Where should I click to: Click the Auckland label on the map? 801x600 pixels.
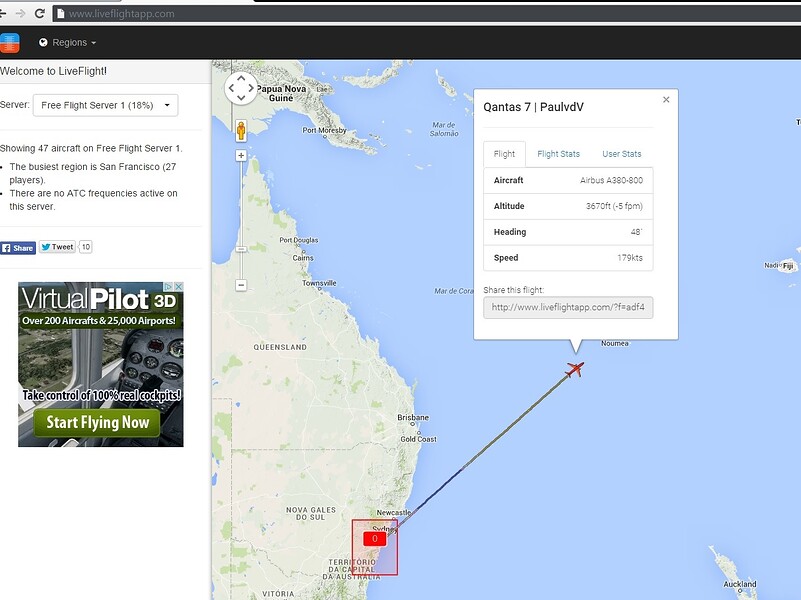(x=740, y=584)
